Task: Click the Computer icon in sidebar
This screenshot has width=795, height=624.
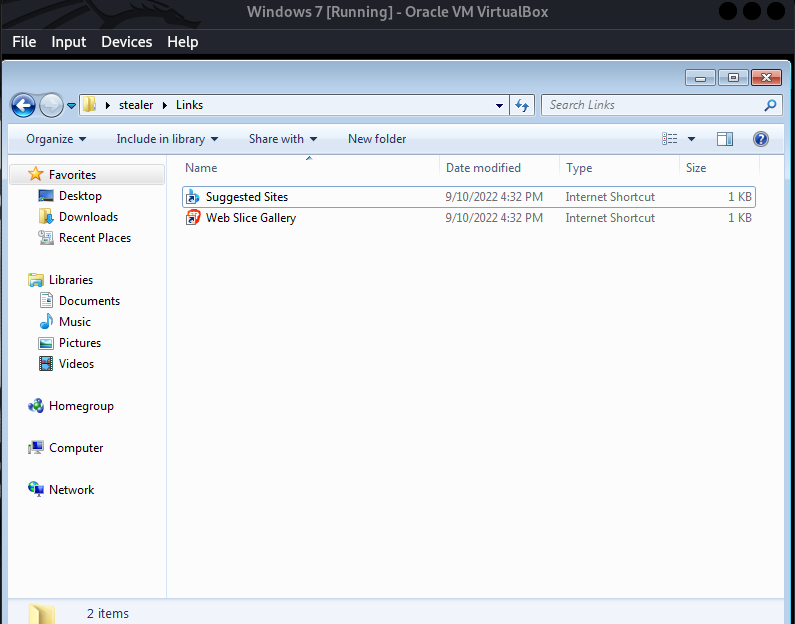Action: coord(35,448)
